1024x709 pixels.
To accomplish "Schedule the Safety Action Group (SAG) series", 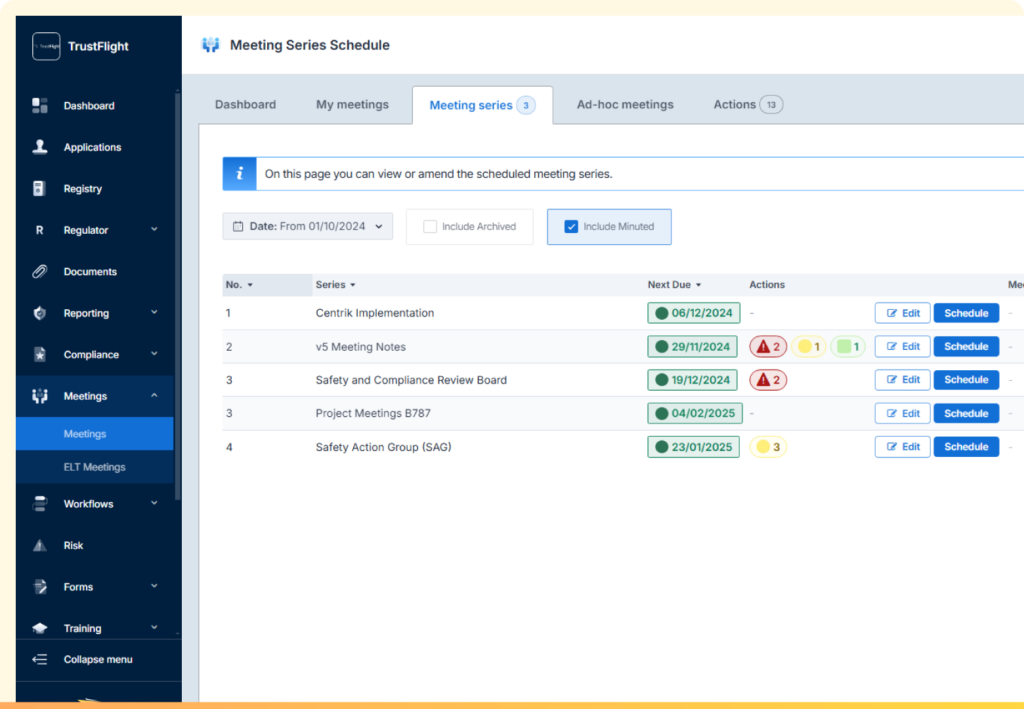I will tap(965, 447).
